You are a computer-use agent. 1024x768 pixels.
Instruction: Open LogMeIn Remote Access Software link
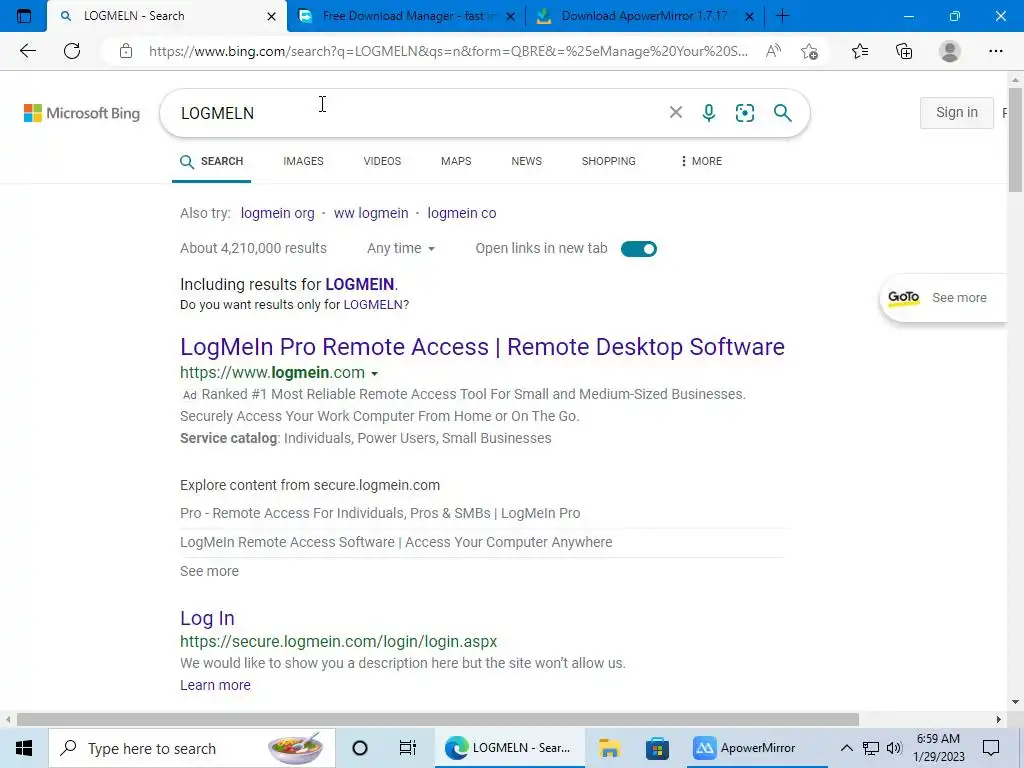tap(396, 542)
